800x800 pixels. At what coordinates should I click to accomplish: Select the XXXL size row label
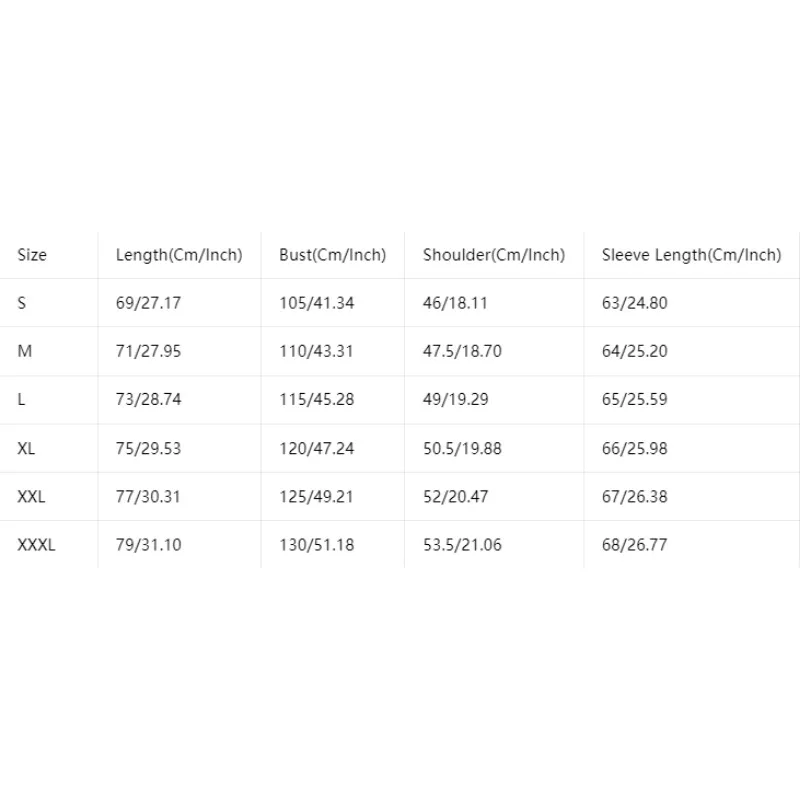tap(36, 545)
